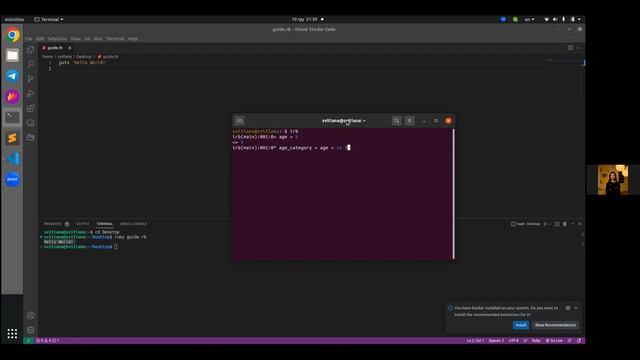Open the Terminal app menu in top bar
Screen dimensions: 640x360
click(49, 20)
